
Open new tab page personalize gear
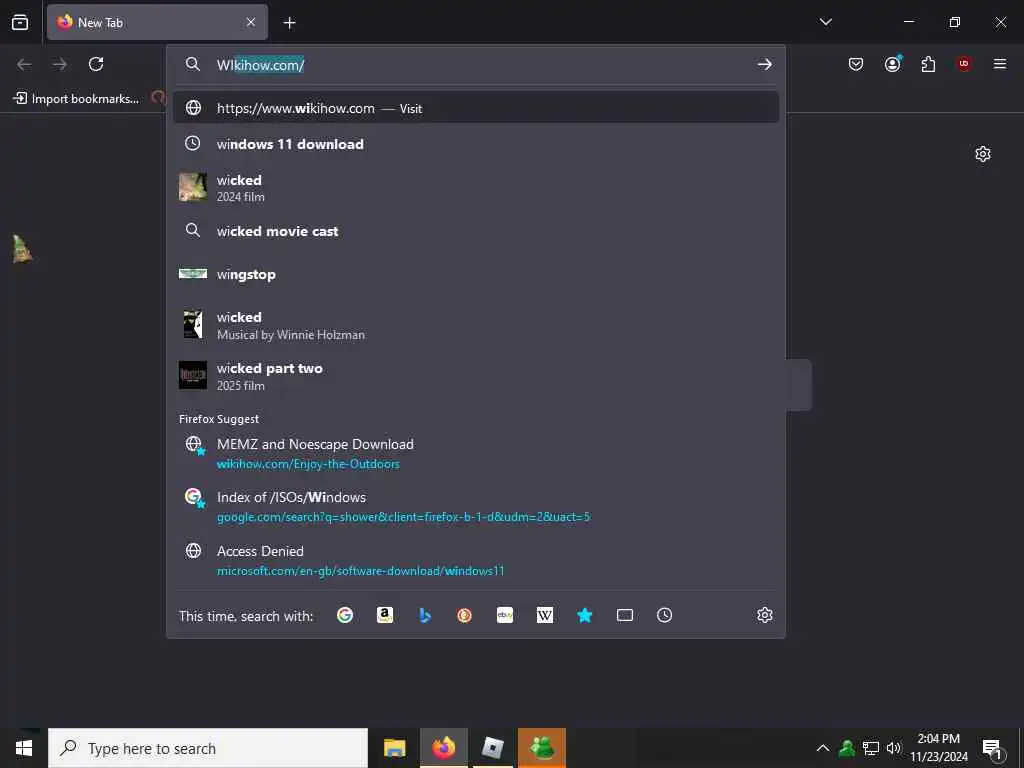[x=982, y=154]
